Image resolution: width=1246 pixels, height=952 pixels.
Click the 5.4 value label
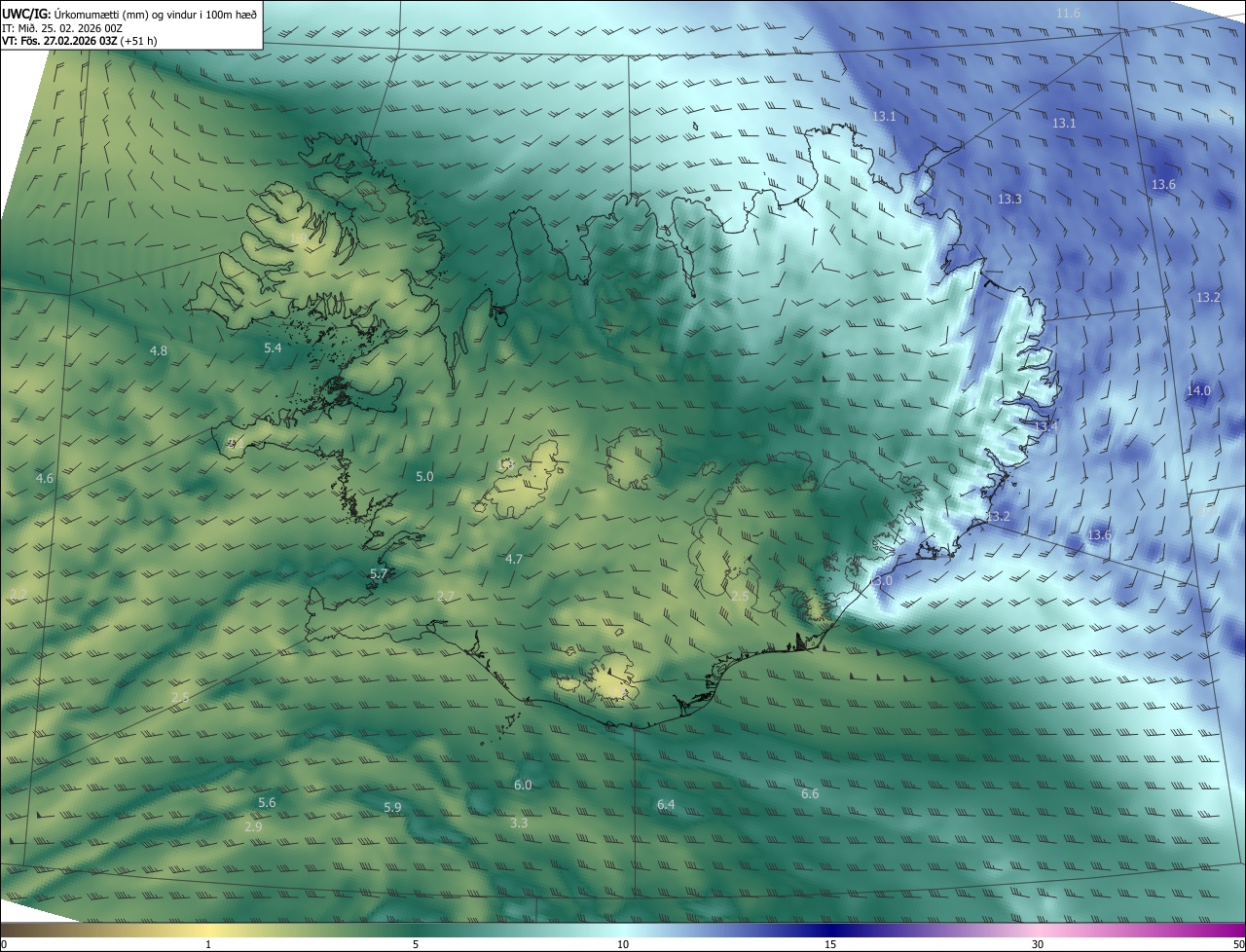[273, 348]
